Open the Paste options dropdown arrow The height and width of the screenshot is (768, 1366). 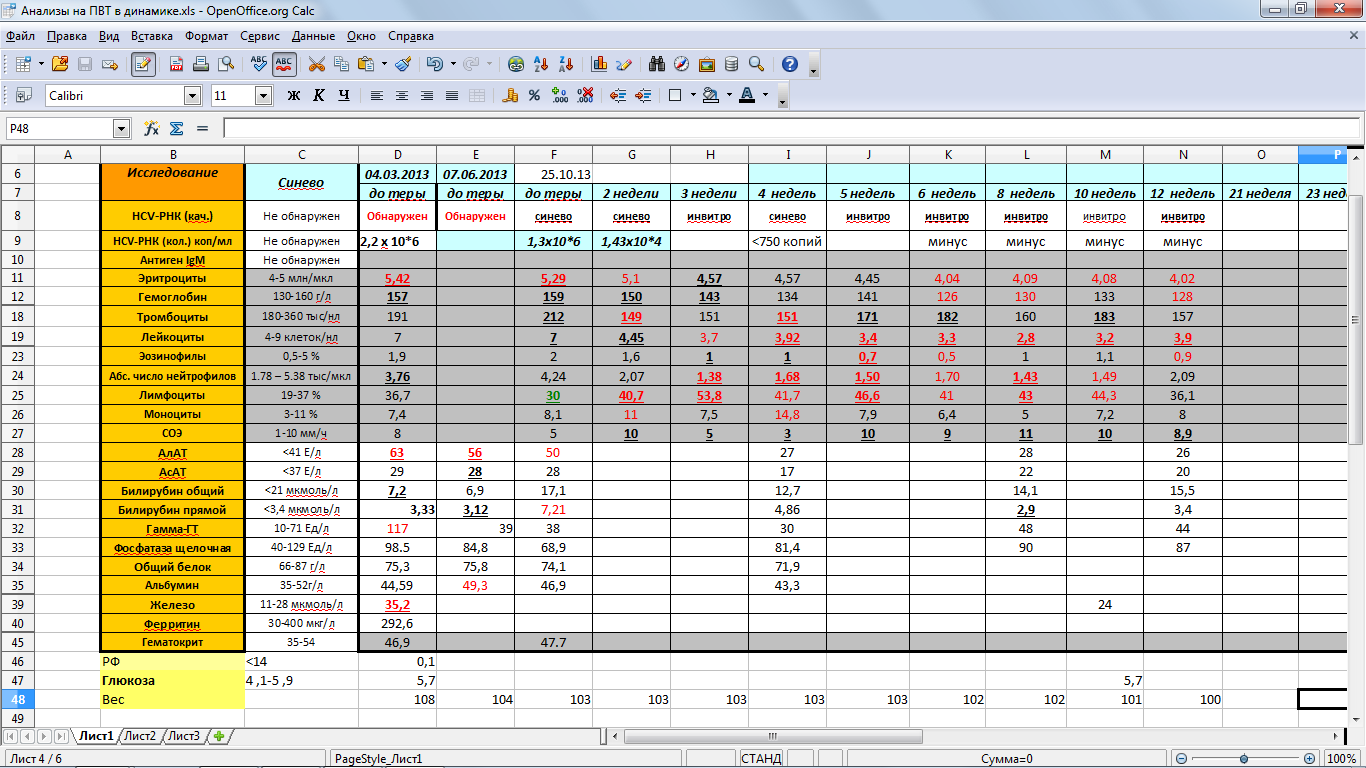384,64
